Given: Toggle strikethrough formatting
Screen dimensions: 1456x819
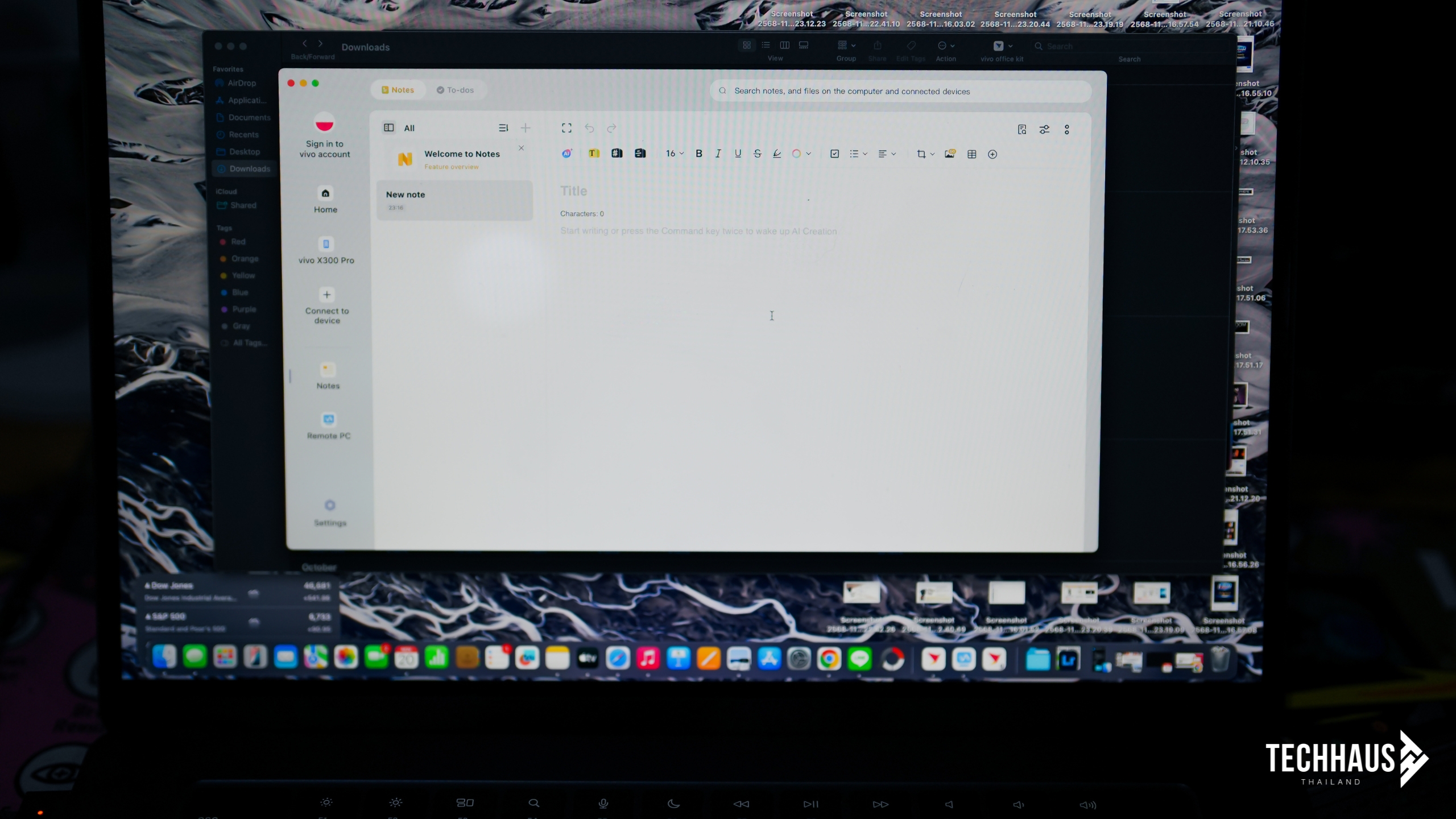Looking at the screenshot, I should (x=757, y=154).
